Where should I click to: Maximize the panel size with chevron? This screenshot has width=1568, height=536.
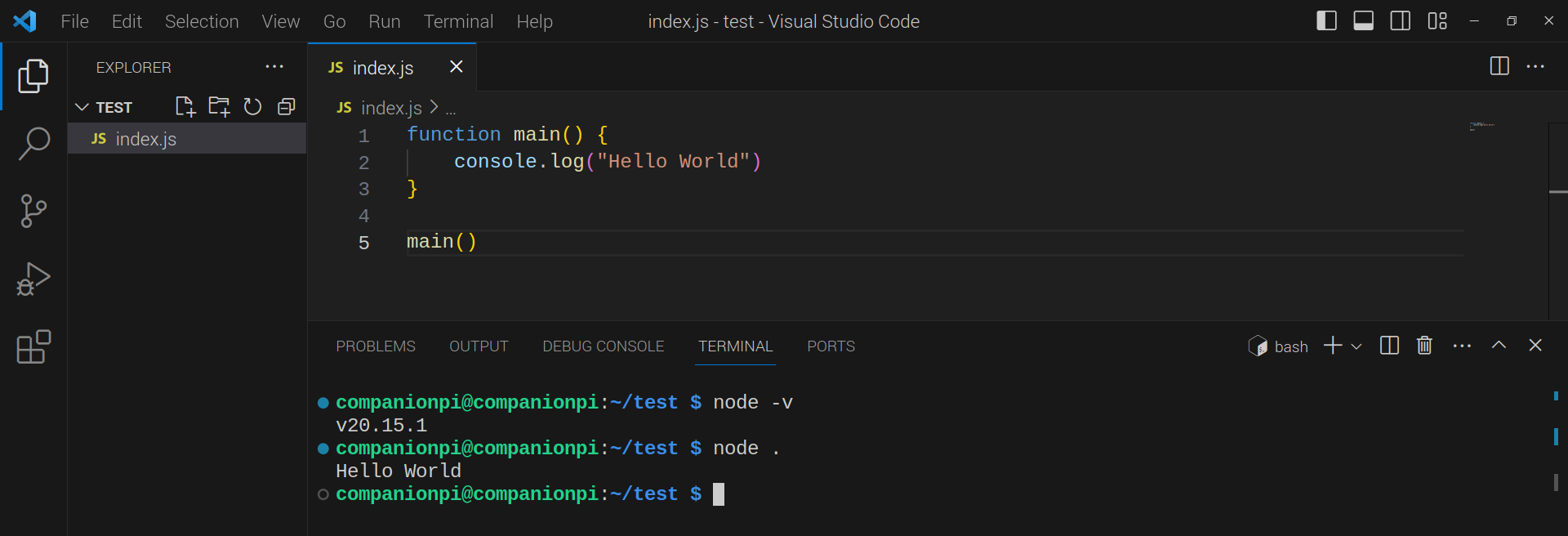coord(1499,345)
